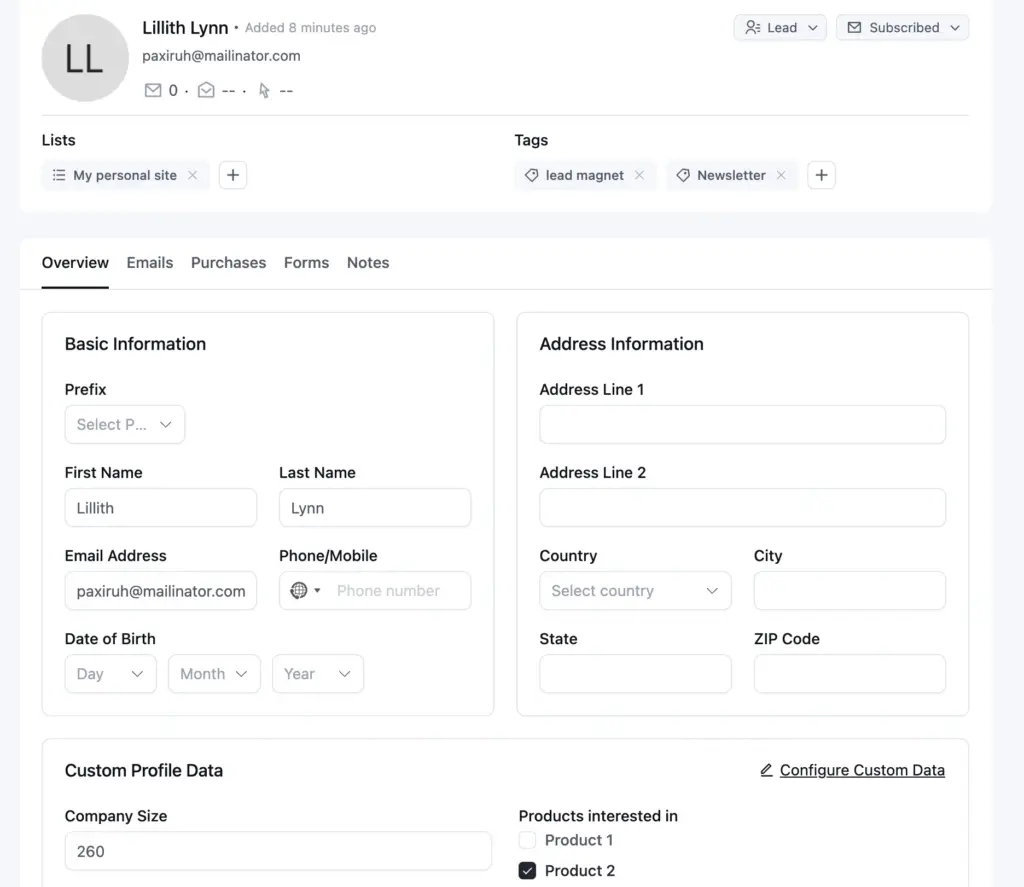This screenshot has height=887, width=1024.
Task: Open the Purchases tab
Action: [229, 263]
